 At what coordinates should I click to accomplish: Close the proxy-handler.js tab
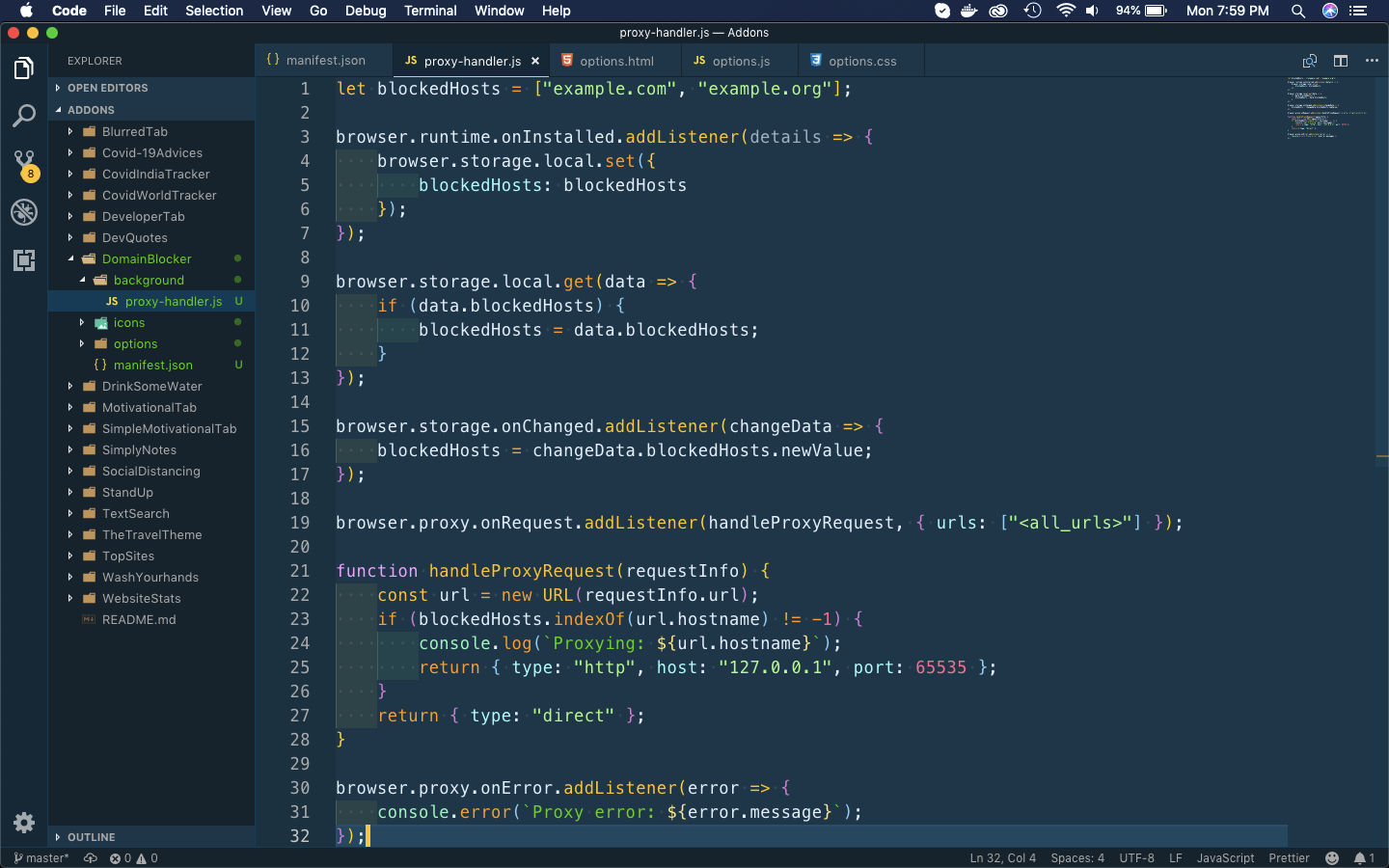[x=535, y=61]
